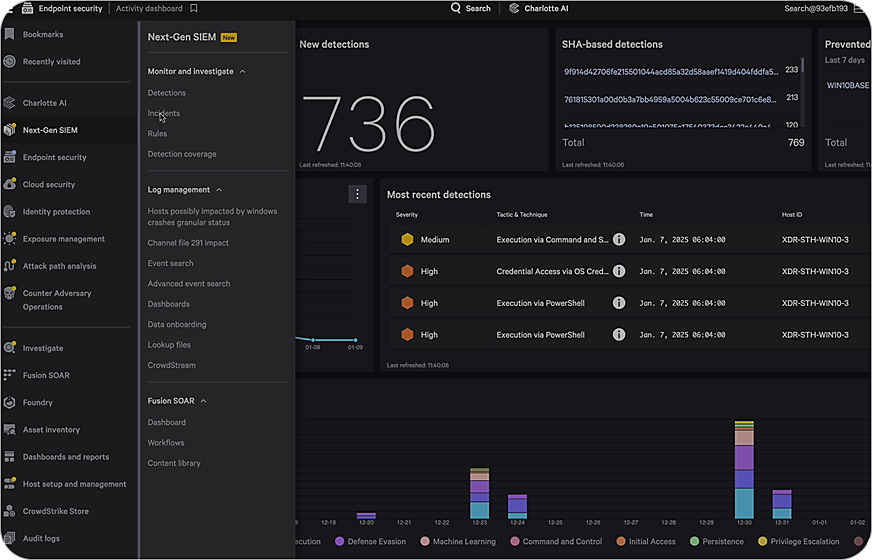This screenshot has width=872, height=560.
Task: Click info icon for Credential Access detection
Action: (619, 271)
